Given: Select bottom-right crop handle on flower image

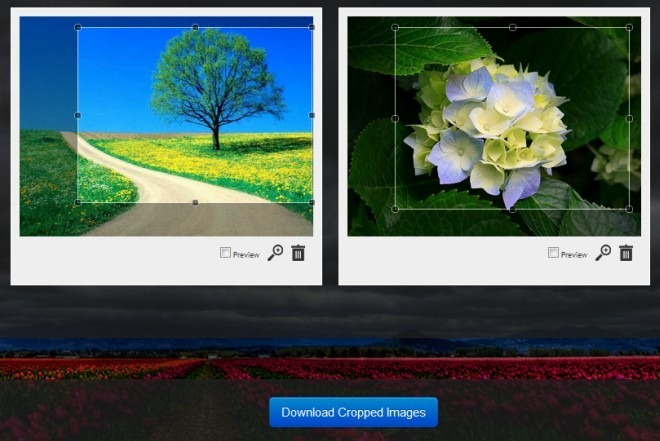Looking at the screenshot, I should (x=629, y=209).
